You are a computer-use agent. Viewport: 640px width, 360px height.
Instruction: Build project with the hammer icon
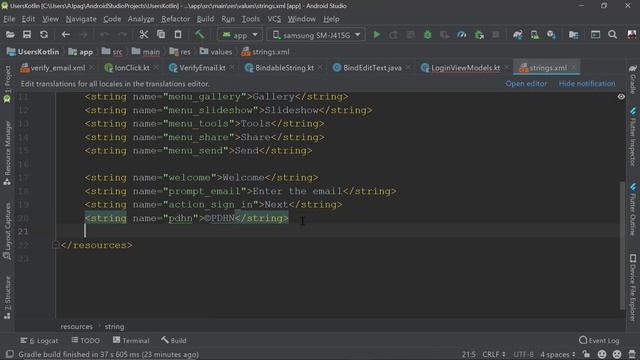click(x=200, y=35)
